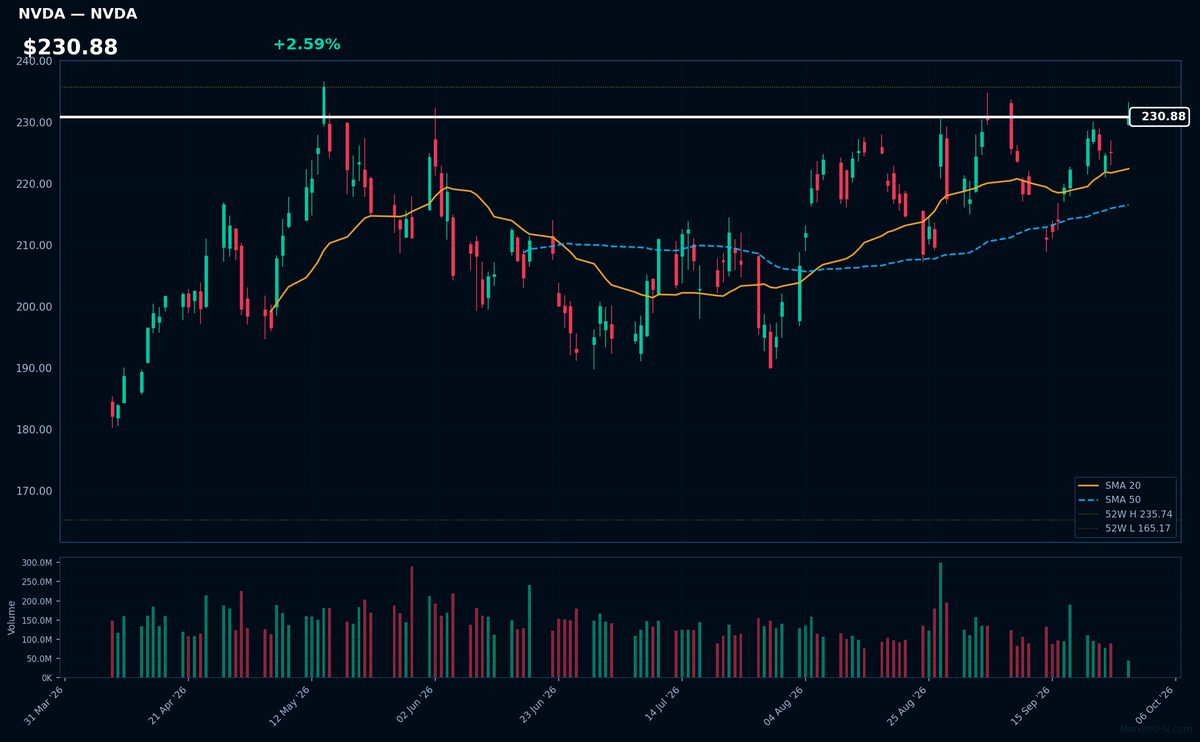This screenshot has width=1200, height=742.
Task: Click the 200.00 price axis label
Action: click(x=35, y=307)
